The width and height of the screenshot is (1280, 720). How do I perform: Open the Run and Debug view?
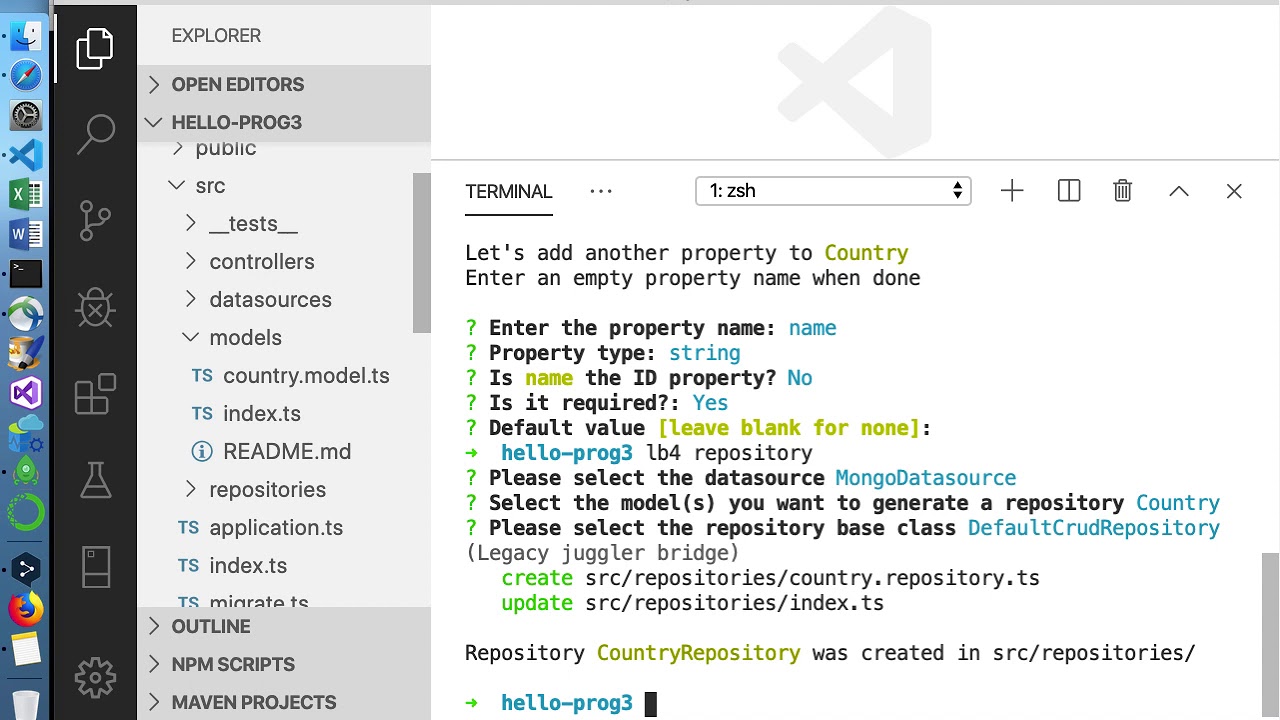click(96, 309)
